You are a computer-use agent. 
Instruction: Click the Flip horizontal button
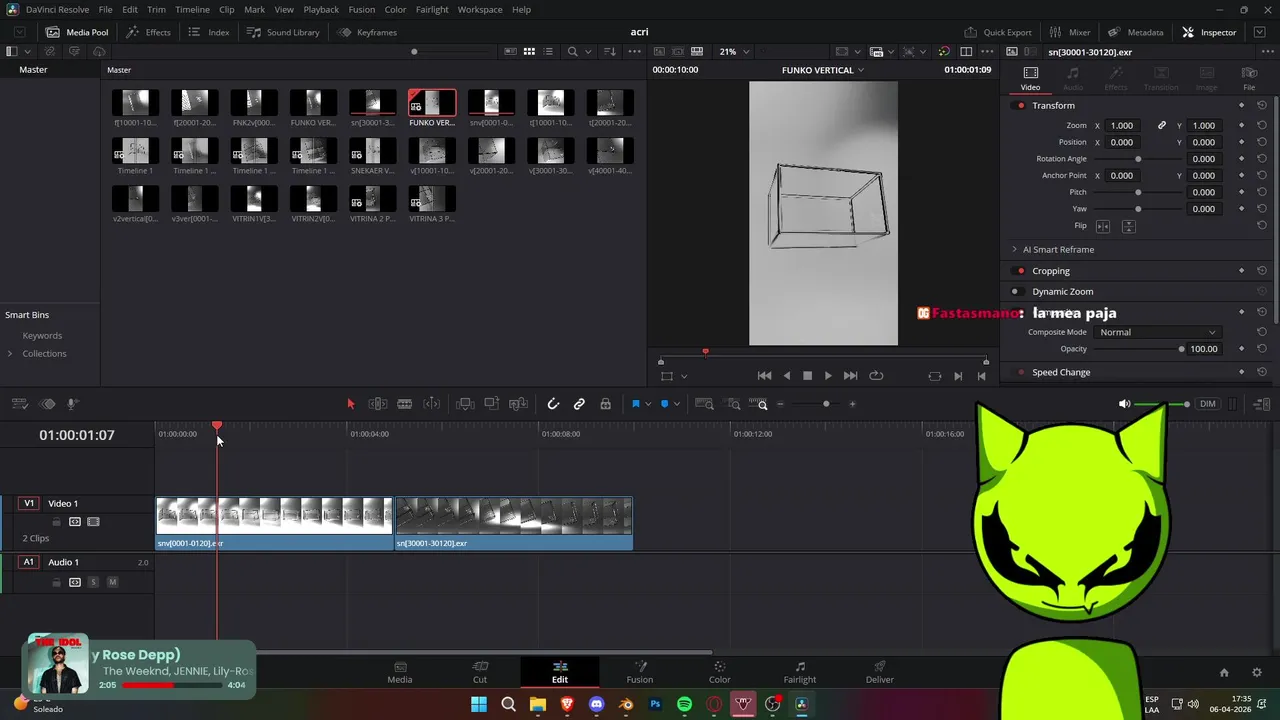pyautogui.click(x=1103, y=226)
